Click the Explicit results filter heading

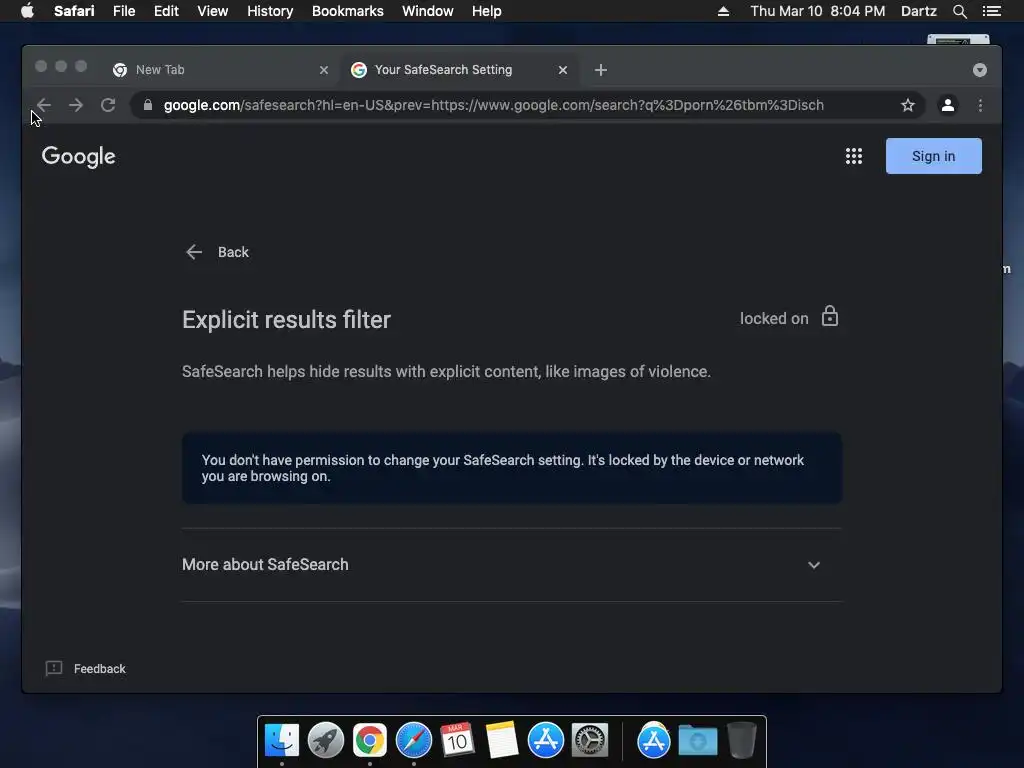tap(286, 320)
